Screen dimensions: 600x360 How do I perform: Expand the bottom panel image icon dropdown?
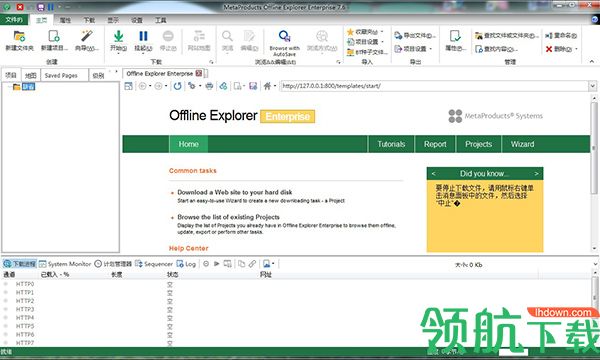coord(273,264)
